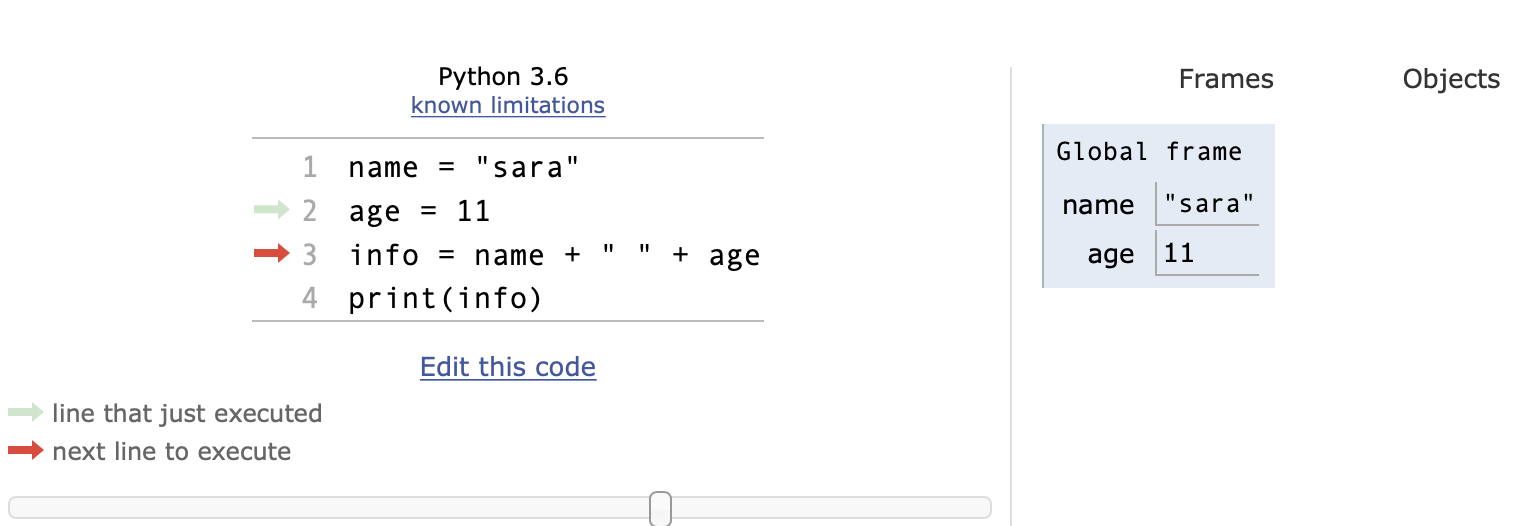Screen dimensions: 1540x526
Task: Select code line age = 11
Action: (420, 211)
